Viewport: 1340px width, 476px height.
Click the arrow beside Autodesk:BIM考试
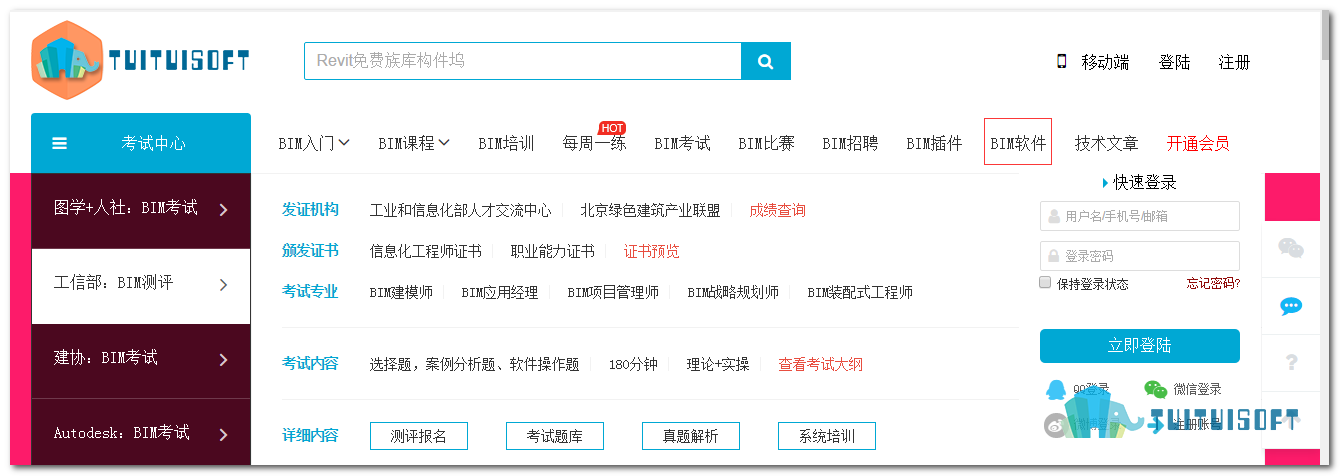click(223, 435)
